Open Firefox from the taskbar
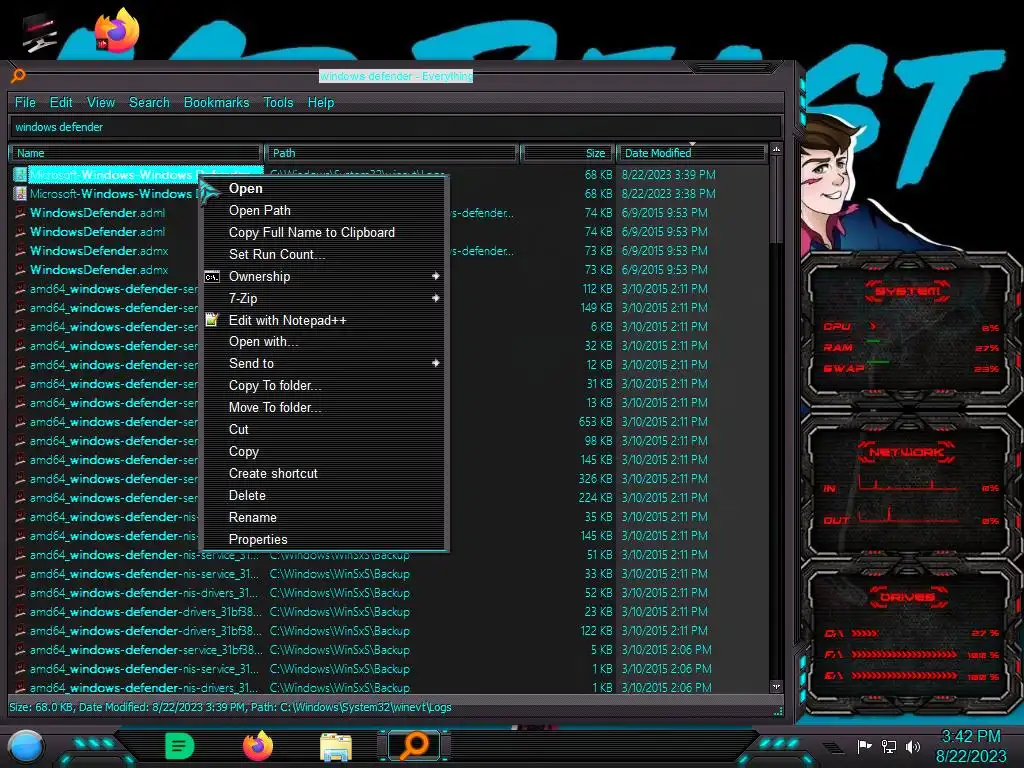1024x768 pixels. click(258, 746)
